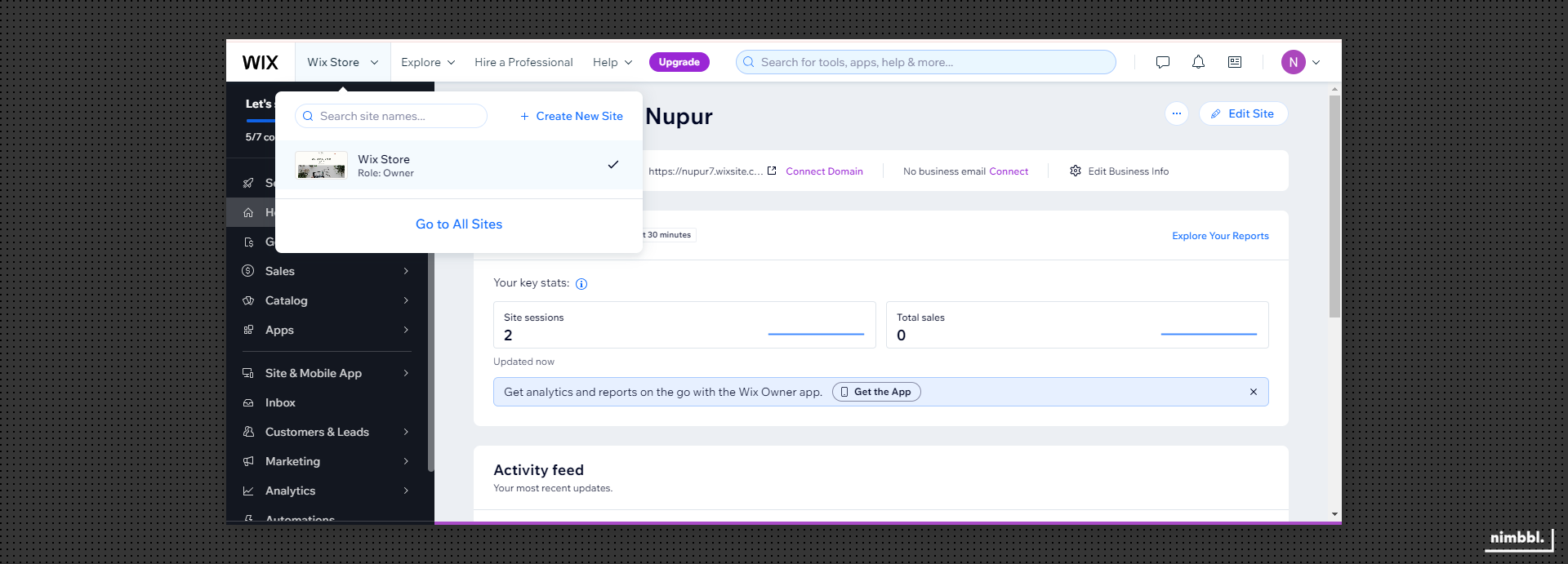Click the N user avatar
Image resolution: width=1568 pixels, height=564 pixels.
click(1294, 62)
